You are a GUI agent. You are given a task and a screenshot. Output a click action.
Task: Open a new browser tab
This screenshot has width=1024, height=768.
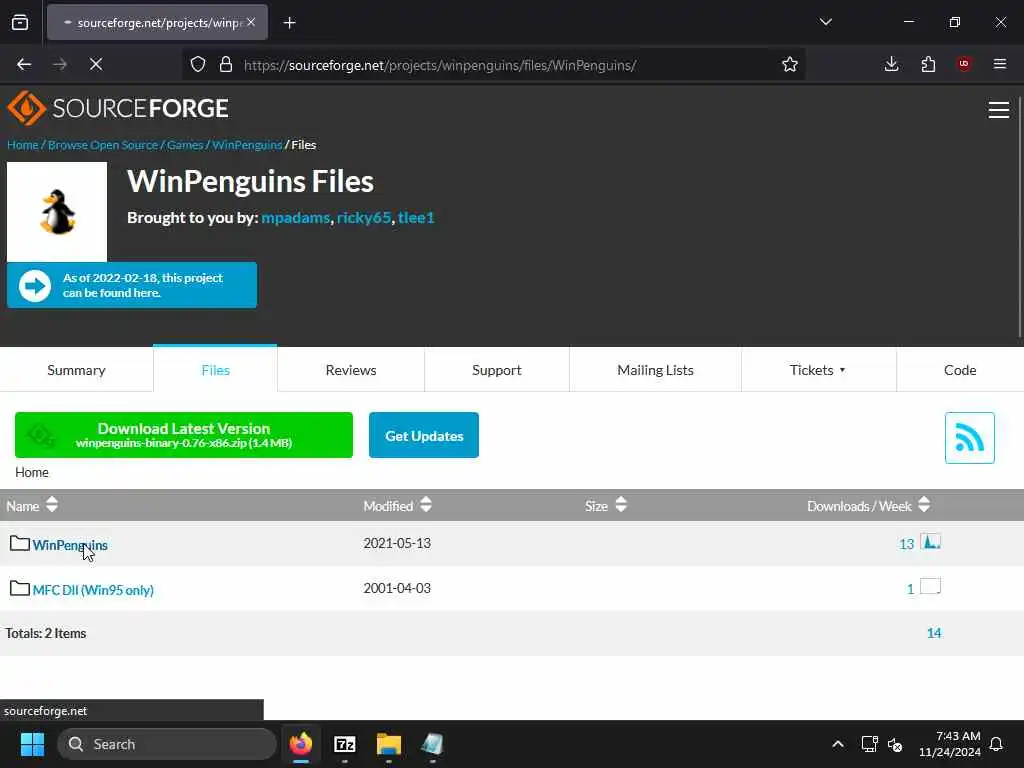(289, 23)
